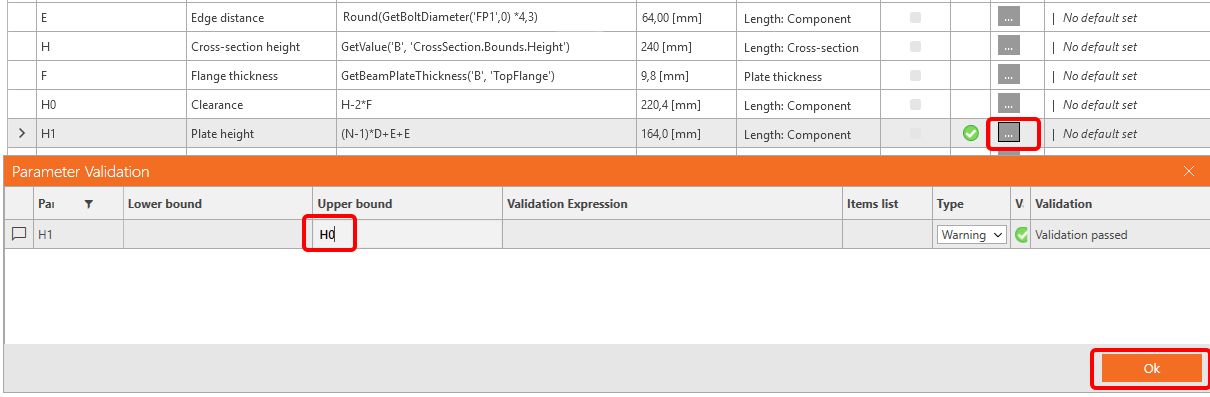Open validation dialog for Edge distance row
This screenshot has width=1210, height=397.
coord(1009,17)
